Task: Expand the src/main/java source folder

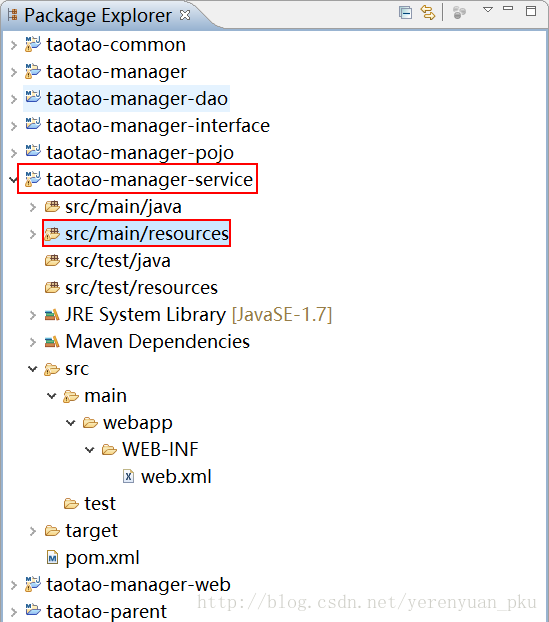Action: (x=33, y=207)
